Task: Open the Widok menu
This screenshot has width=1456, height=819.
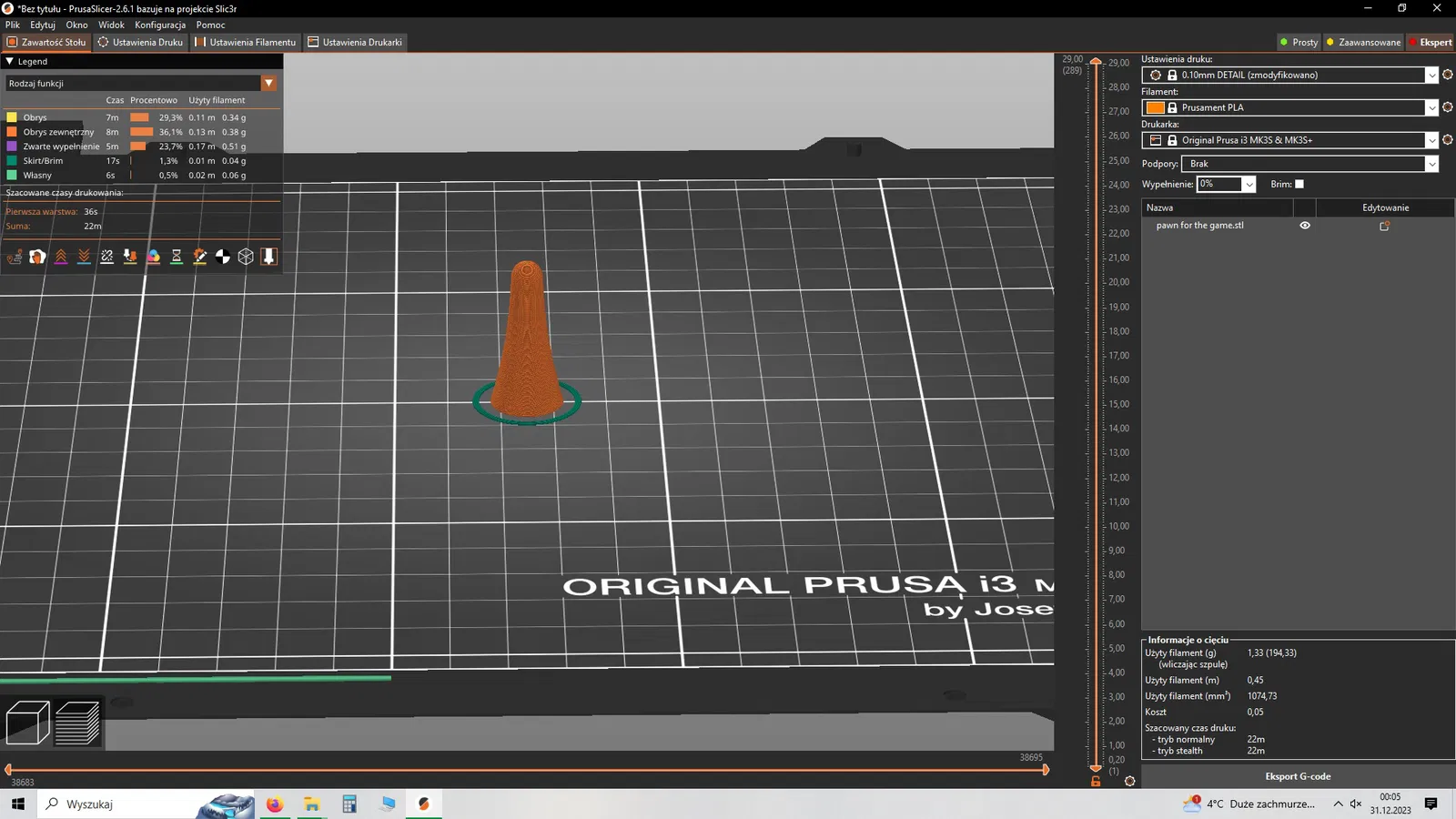Action: point(111,25)
